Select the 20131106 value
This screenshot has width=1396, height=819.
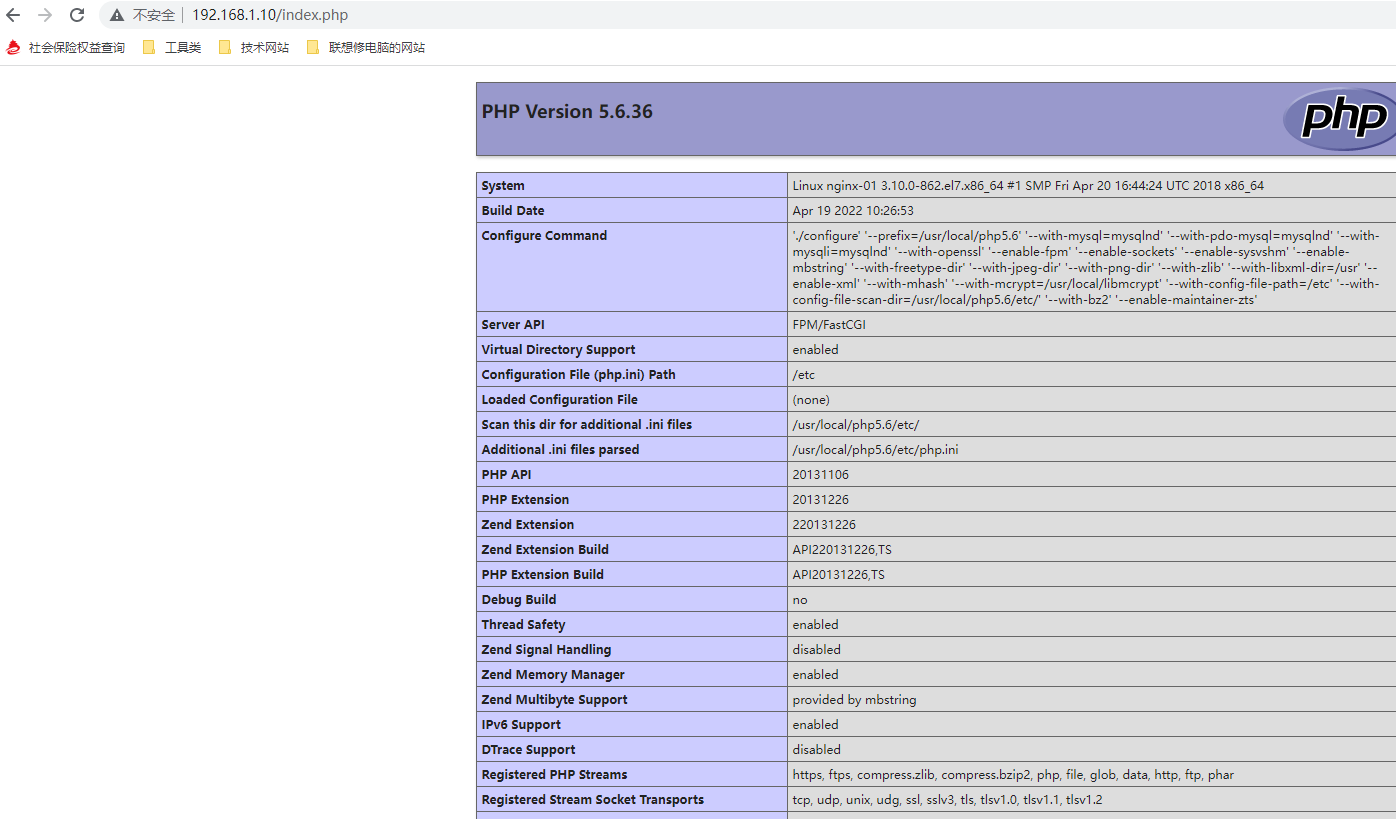821,475
